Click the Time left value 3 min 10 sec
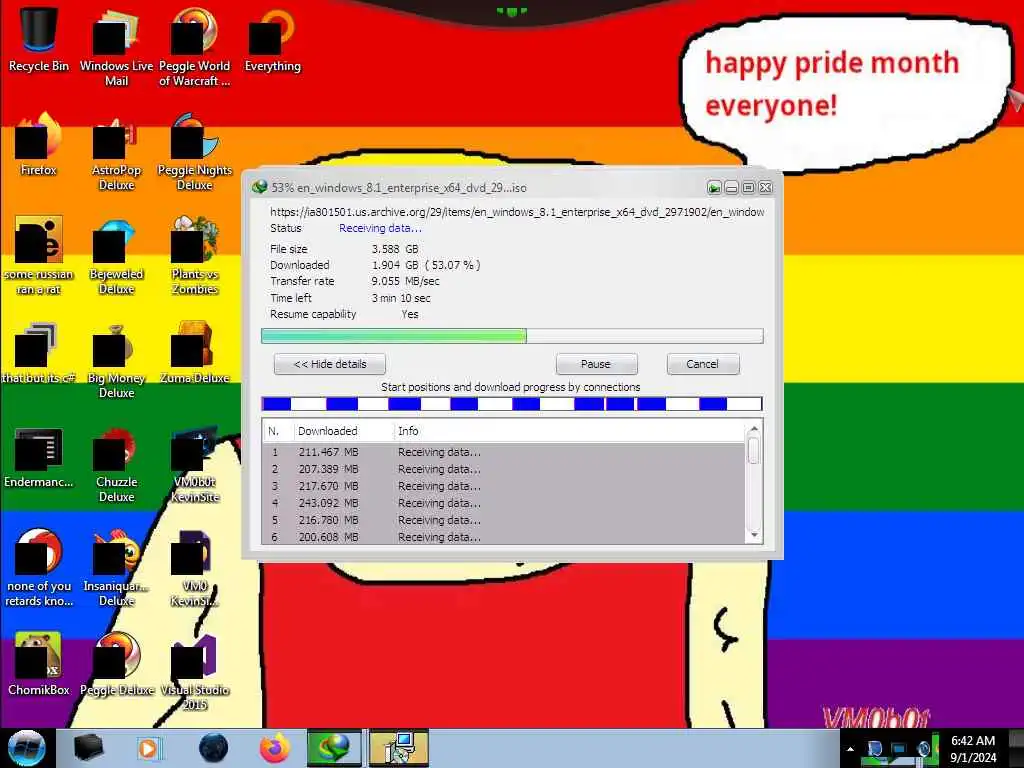Viewport: 1024px width, 768px height. coord(401,298)
